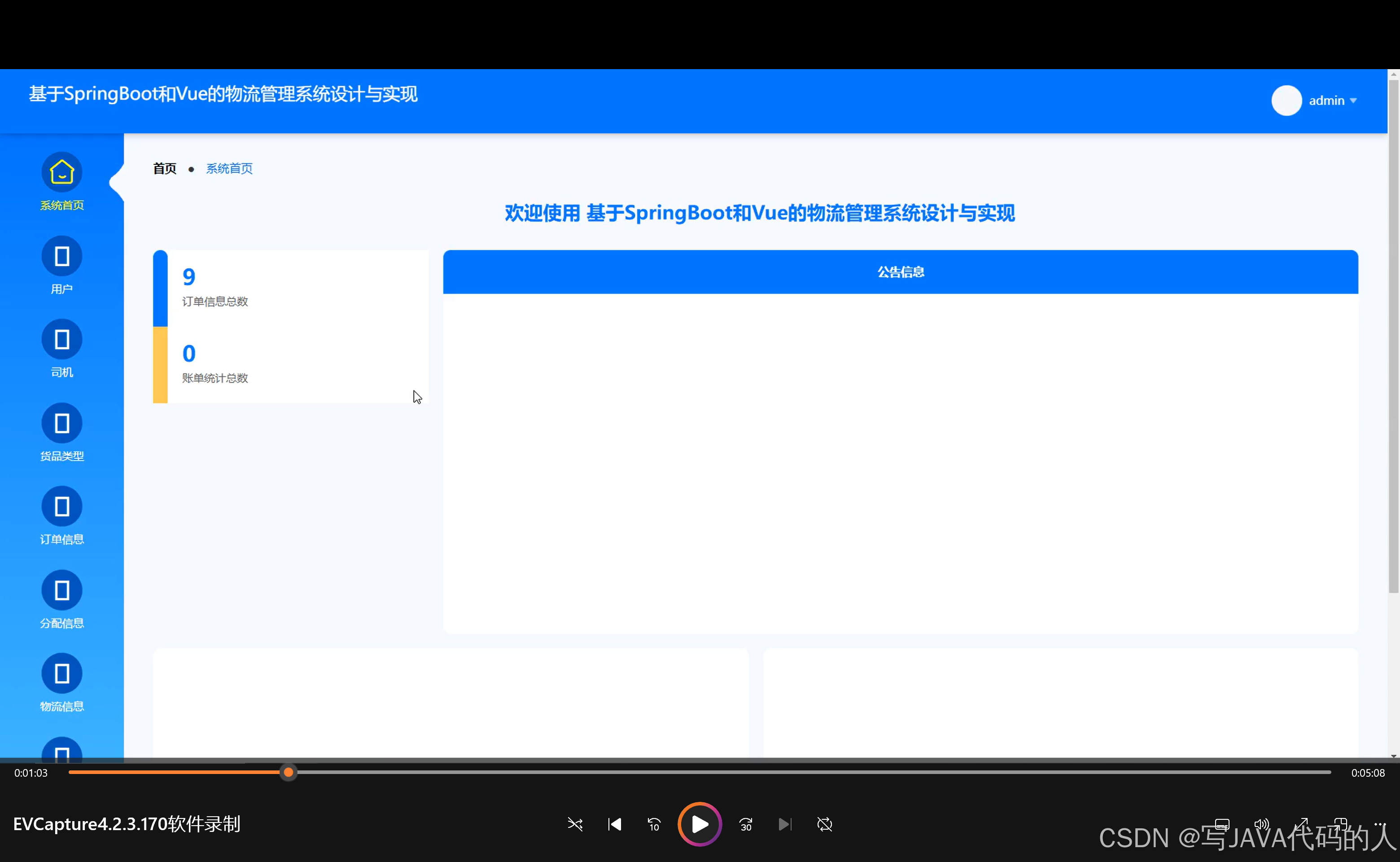Skip to the next track
The image size is (1400, 862).
[785, 824]
